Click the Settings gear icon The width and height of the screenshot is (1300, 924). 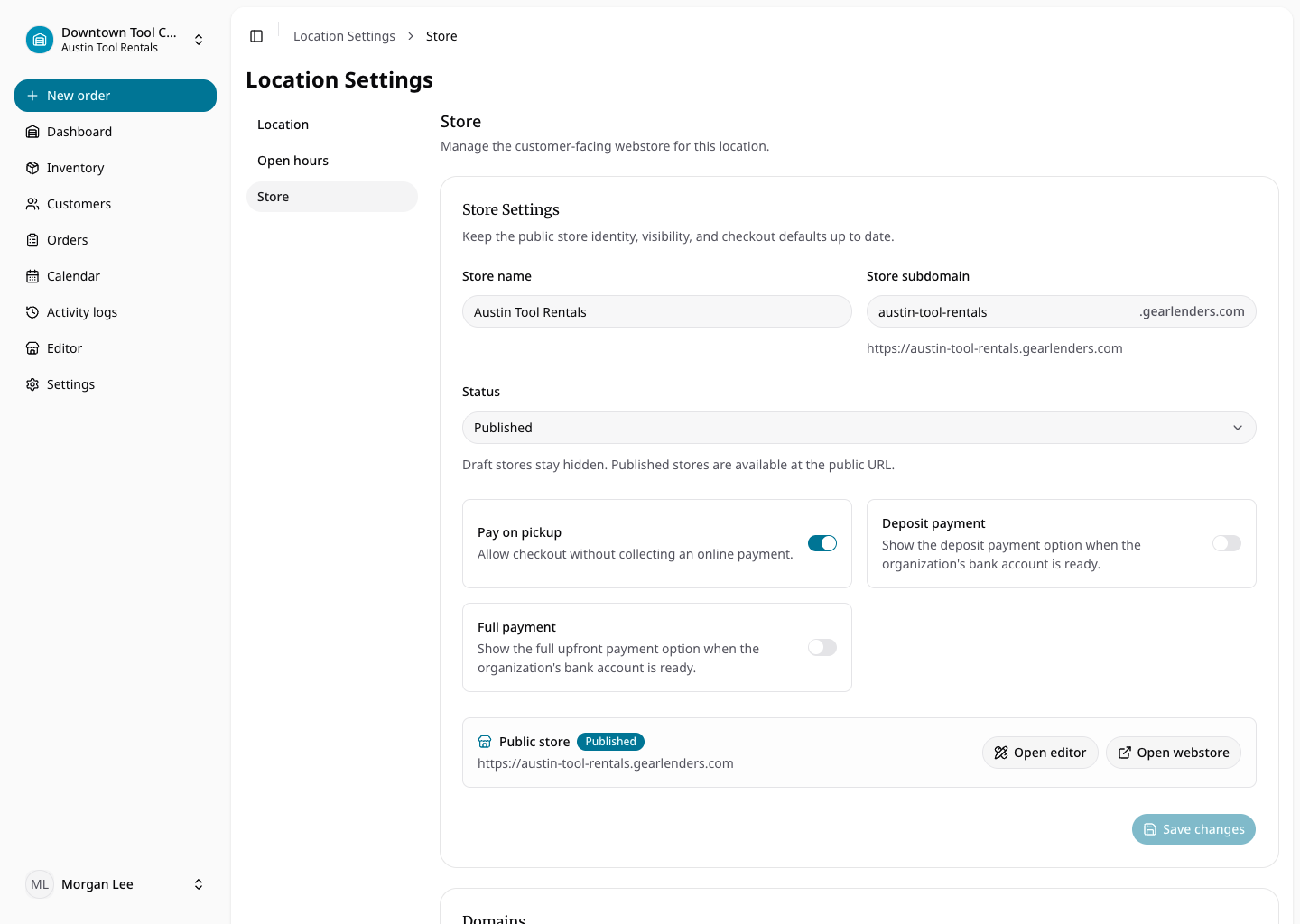point(32,384)
